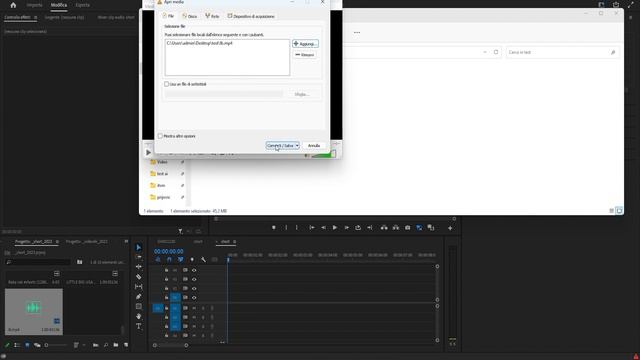Go to Premiere Home screen icon

coord(13,5)
